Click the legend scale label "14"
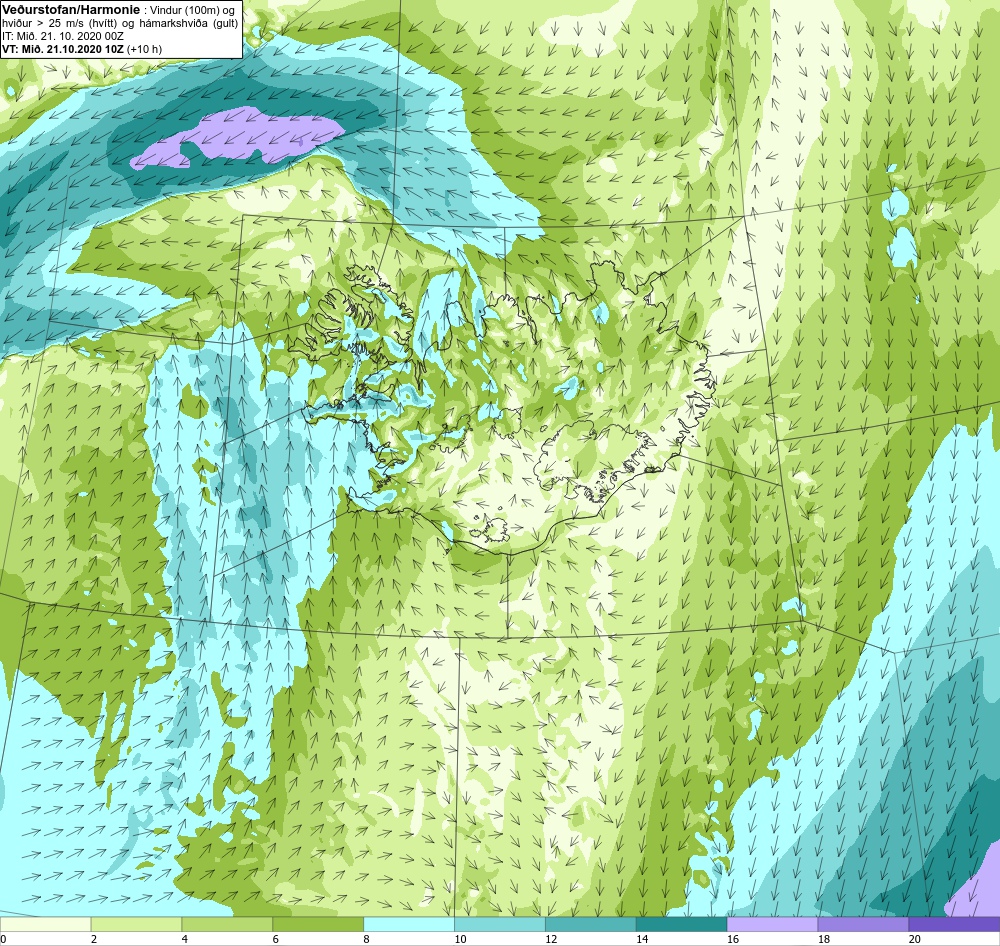The image size is (1000, 946). click(642, 939)
